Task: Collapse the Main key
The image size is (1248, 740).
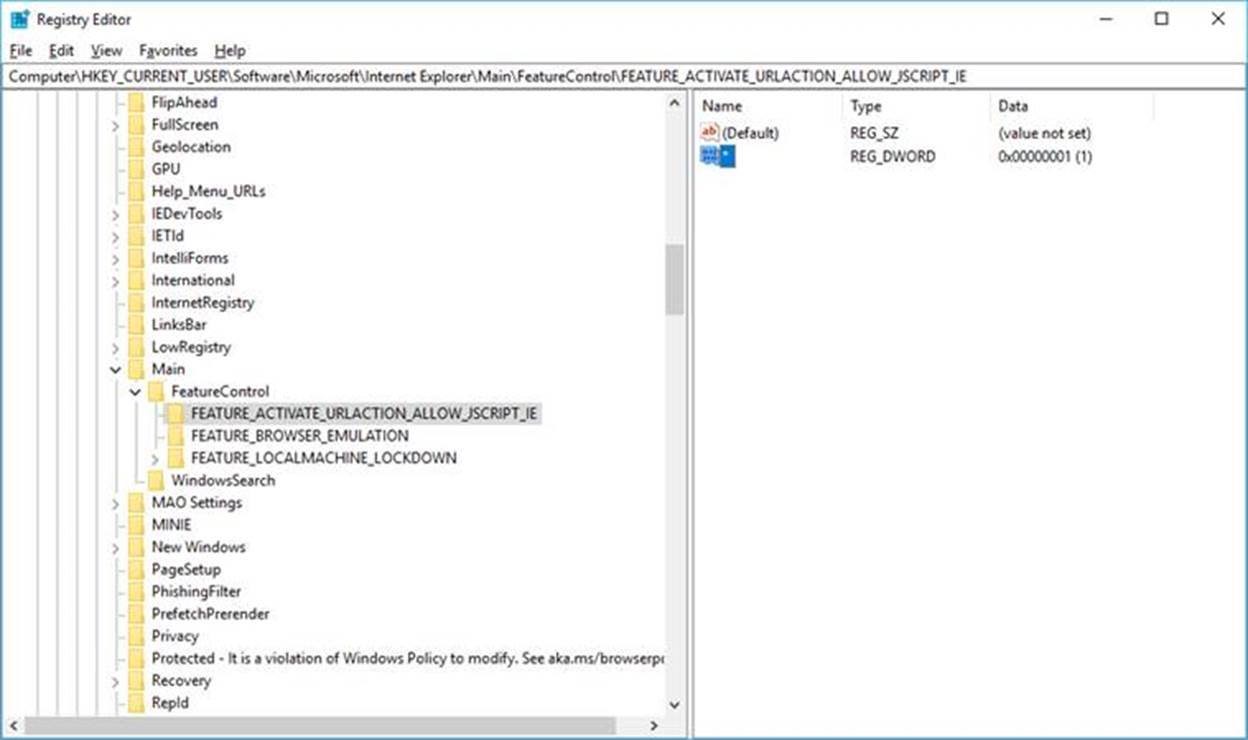Action: (x=115, y=369)
